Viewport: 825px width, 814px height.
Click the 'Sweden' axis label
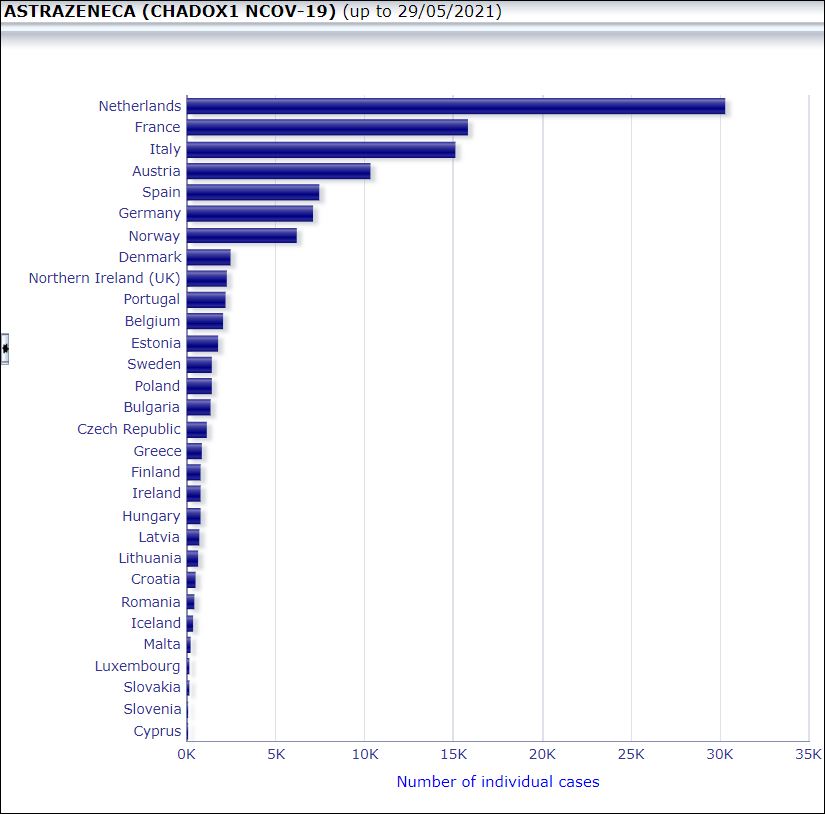coord(154,364)
